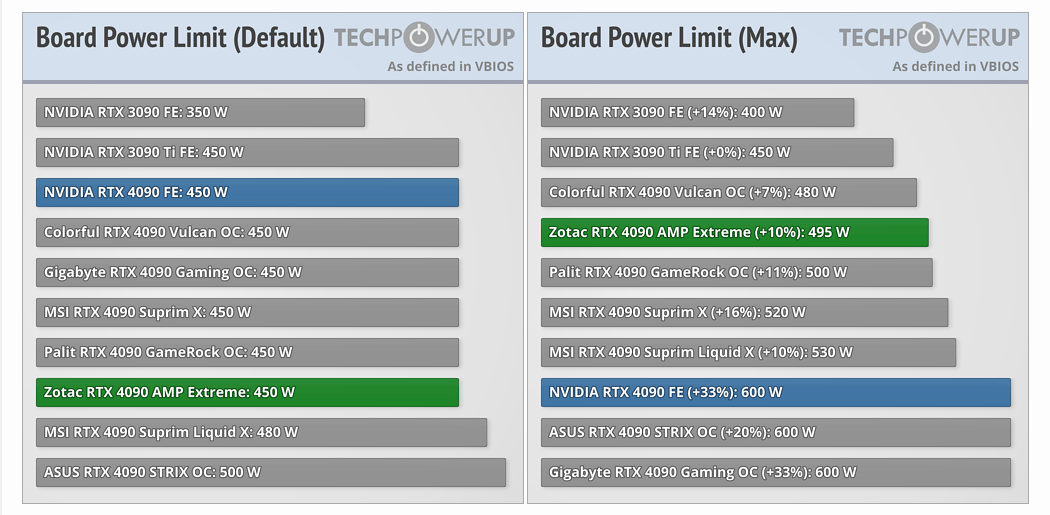Click the Gigabyte Gaming OC (+33%) 600 W bar
Viewport: 1050px width, 515px height.
(x=775, y=472)
